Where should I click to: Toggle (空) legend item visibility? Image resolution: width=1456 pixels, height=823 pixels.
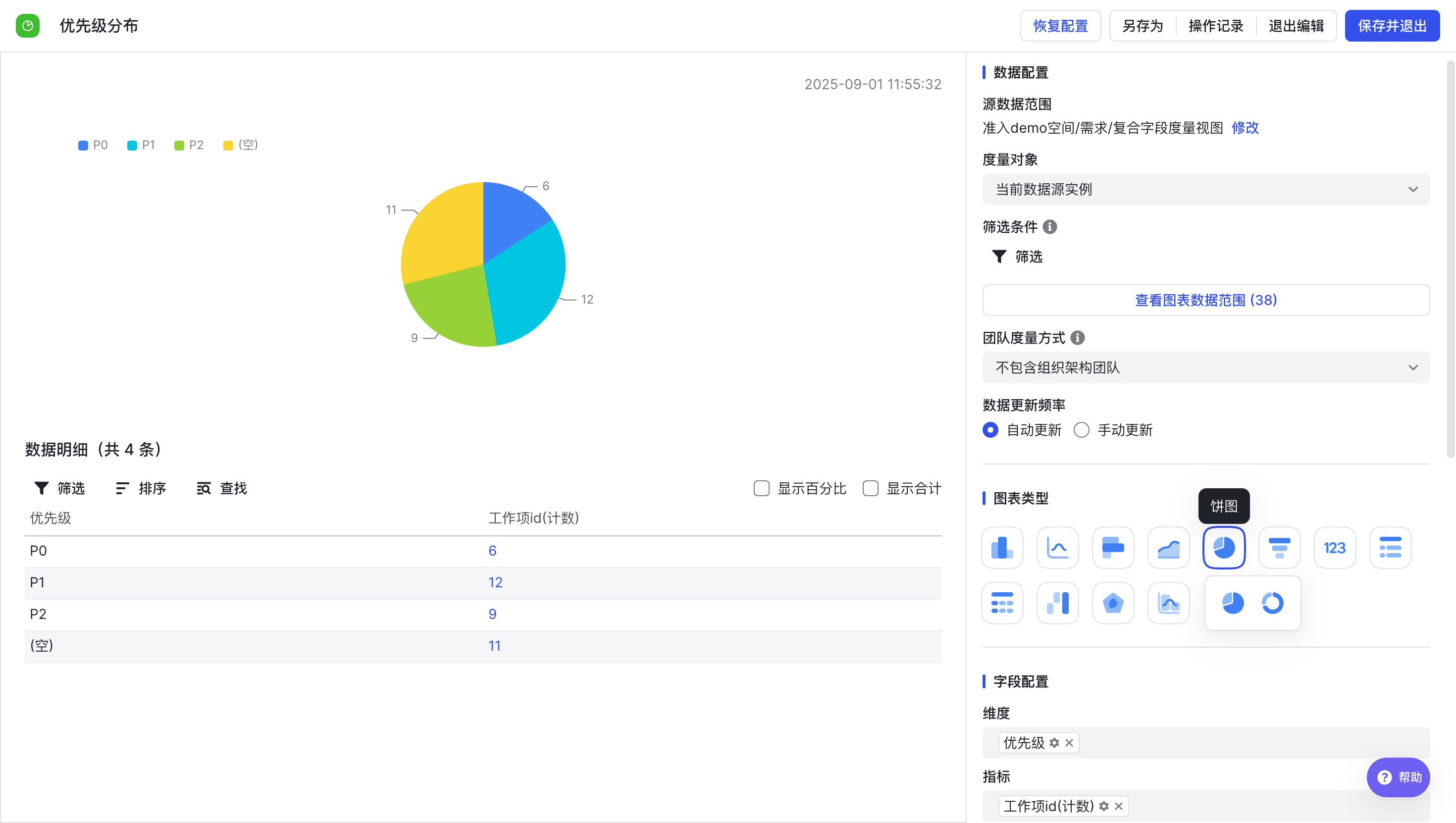click(x=241, y=145)
